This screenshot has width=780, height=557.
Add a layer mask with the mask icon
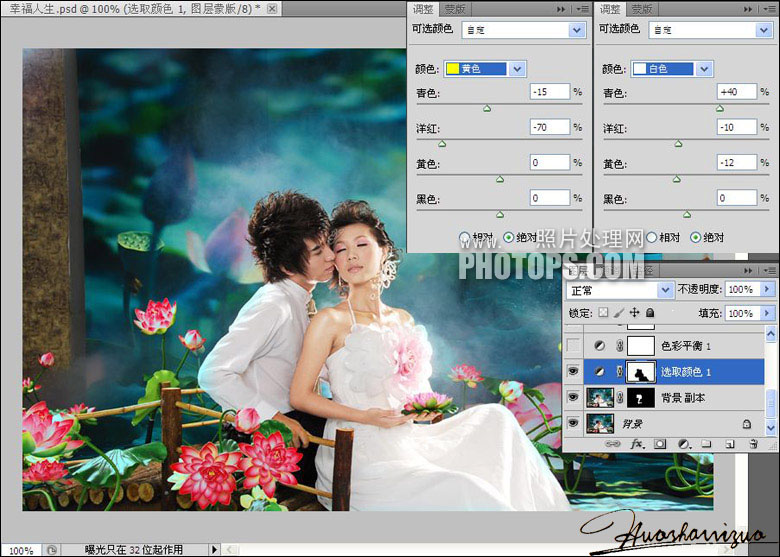pyautogui.click(x=660, y=444)
